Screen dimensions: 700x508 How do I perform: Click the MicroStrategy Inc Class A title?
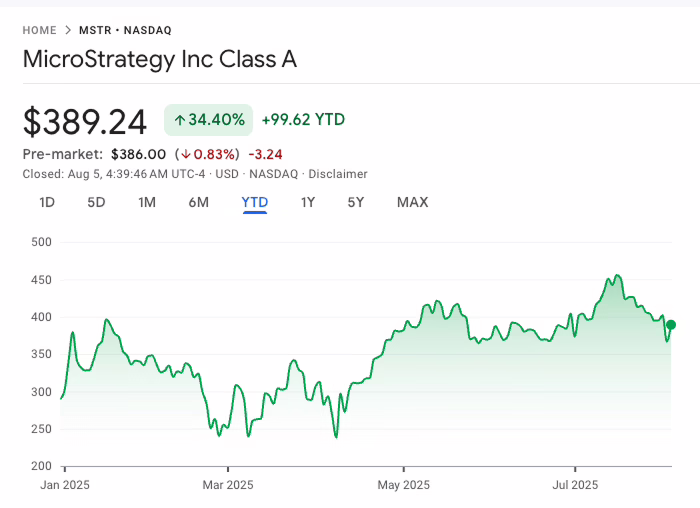(160, 59)
